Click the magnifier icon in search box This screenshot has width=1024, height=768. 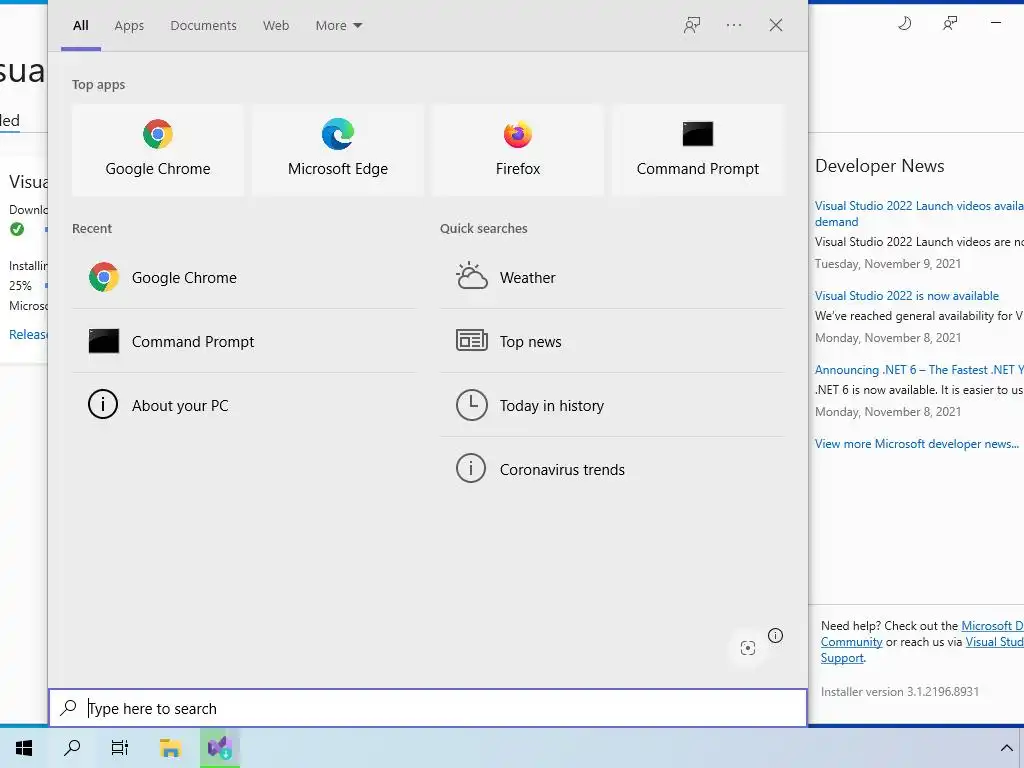tap(69, 708)
